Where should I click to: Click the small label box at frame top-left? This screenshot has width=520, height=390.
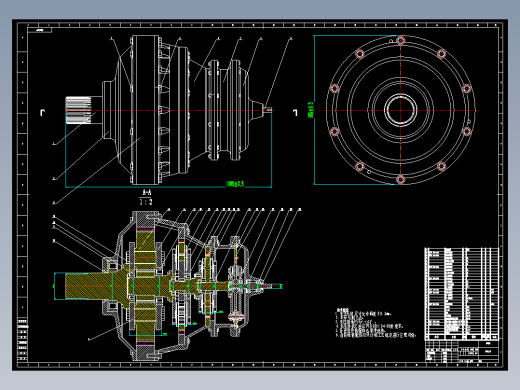(40, 30)
